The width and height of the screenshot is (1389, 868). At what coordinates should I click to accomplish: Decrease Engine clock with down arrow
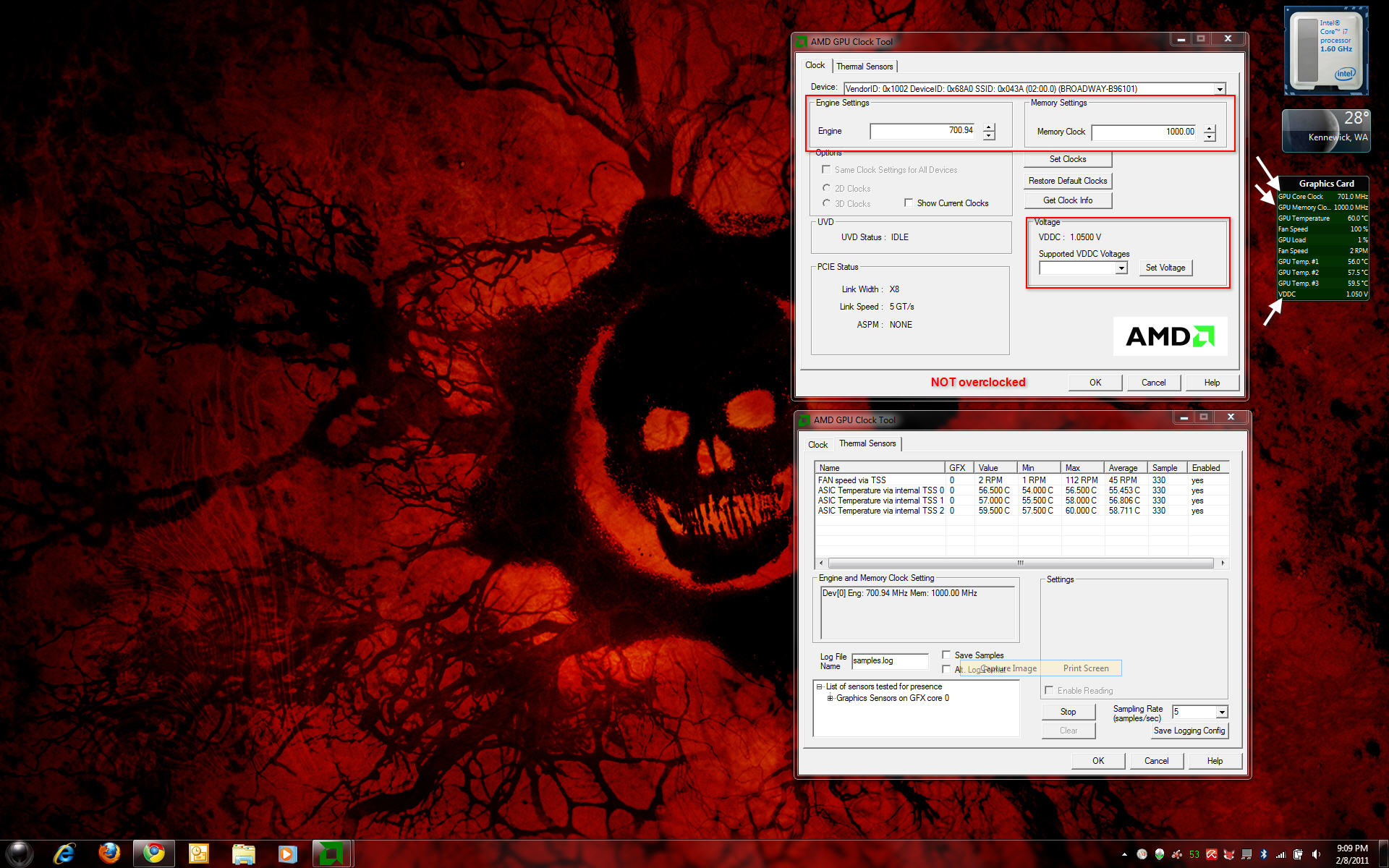coord(989,136)
